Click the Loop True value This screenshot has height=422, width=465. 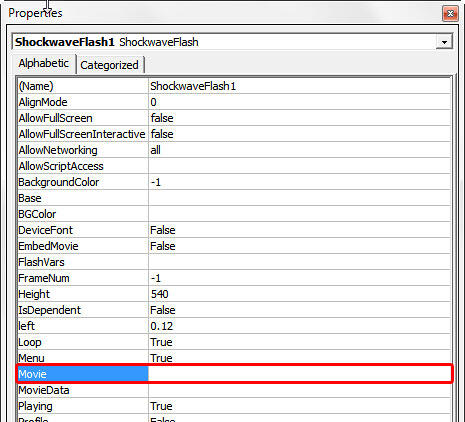[x=299, y=342]
